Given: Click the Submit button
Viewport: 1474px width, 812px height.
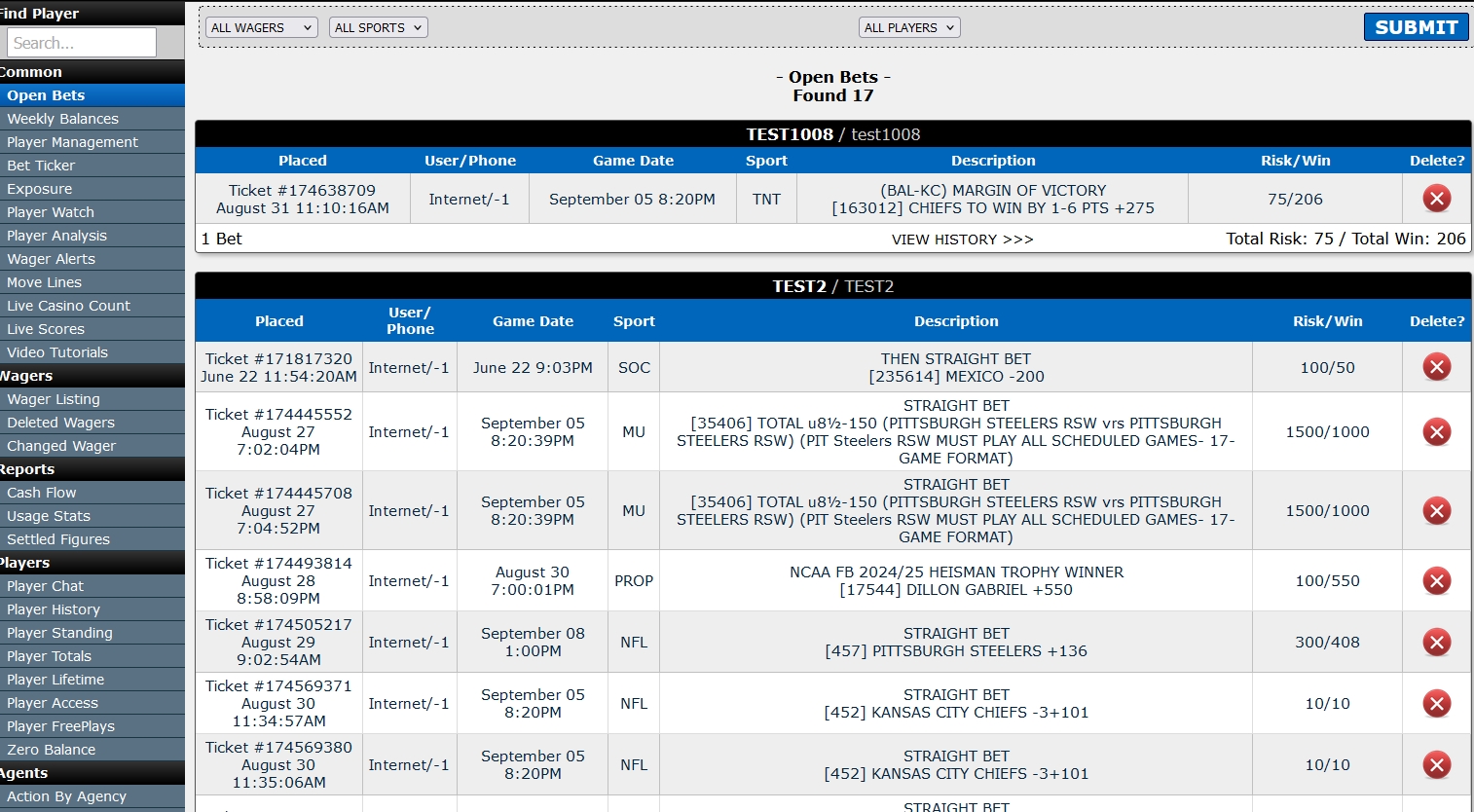Looking at the screenshot, I should 1416,27.
